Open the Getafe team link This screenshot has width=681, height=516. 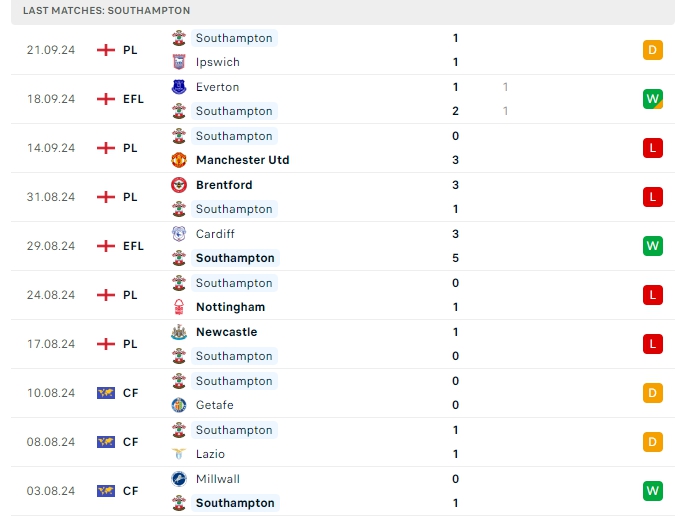pos(215,405)
